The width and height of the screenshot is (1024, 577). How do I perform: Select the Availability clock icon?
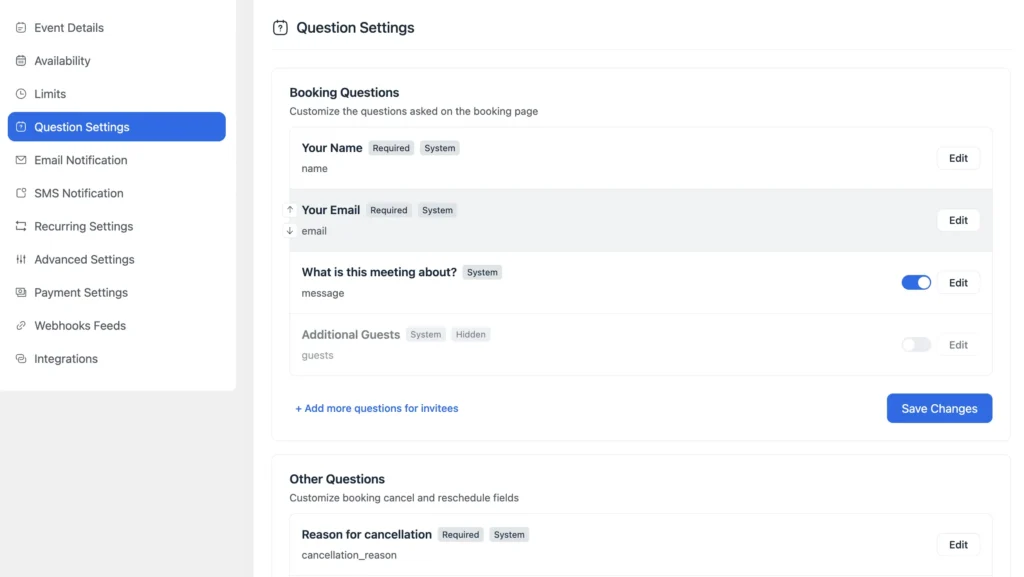pyautogui.click(x=20, y=60)
